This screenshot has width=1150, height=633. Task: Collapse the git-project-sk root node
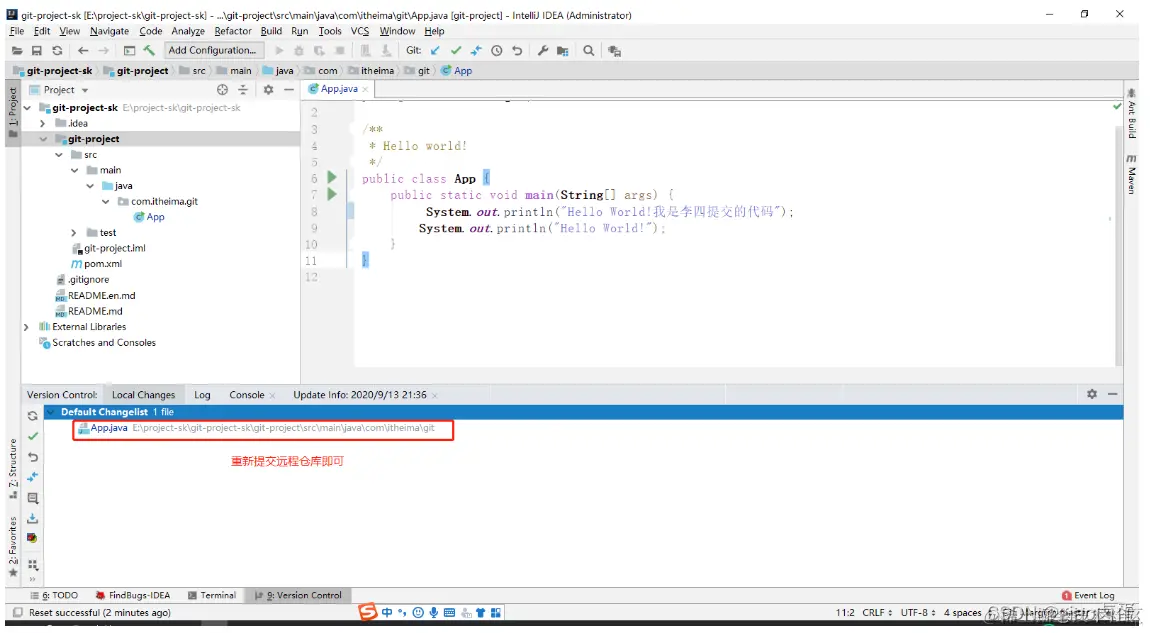pos(27,108)
